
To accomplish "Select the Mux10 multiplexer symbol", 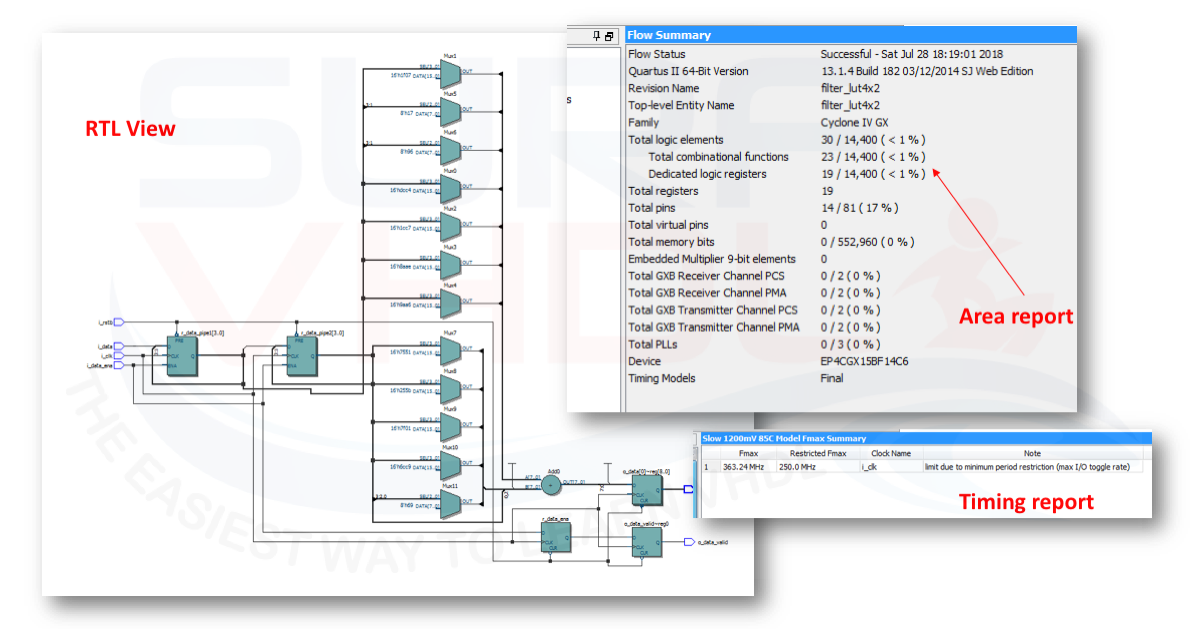I will coord(450,464).
